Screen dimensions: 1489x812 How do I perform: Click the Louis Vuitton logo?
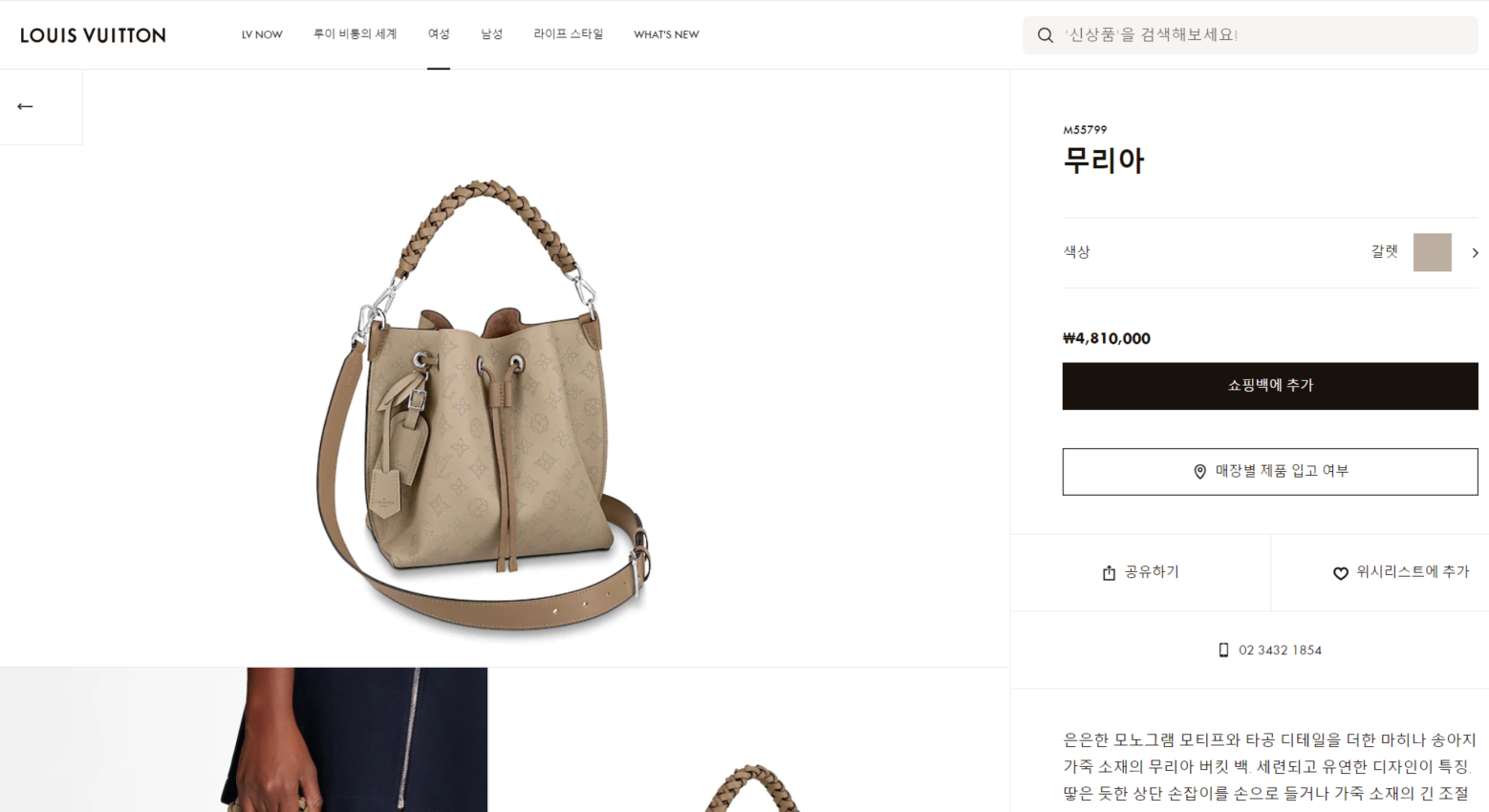click(x=93, y=35)
